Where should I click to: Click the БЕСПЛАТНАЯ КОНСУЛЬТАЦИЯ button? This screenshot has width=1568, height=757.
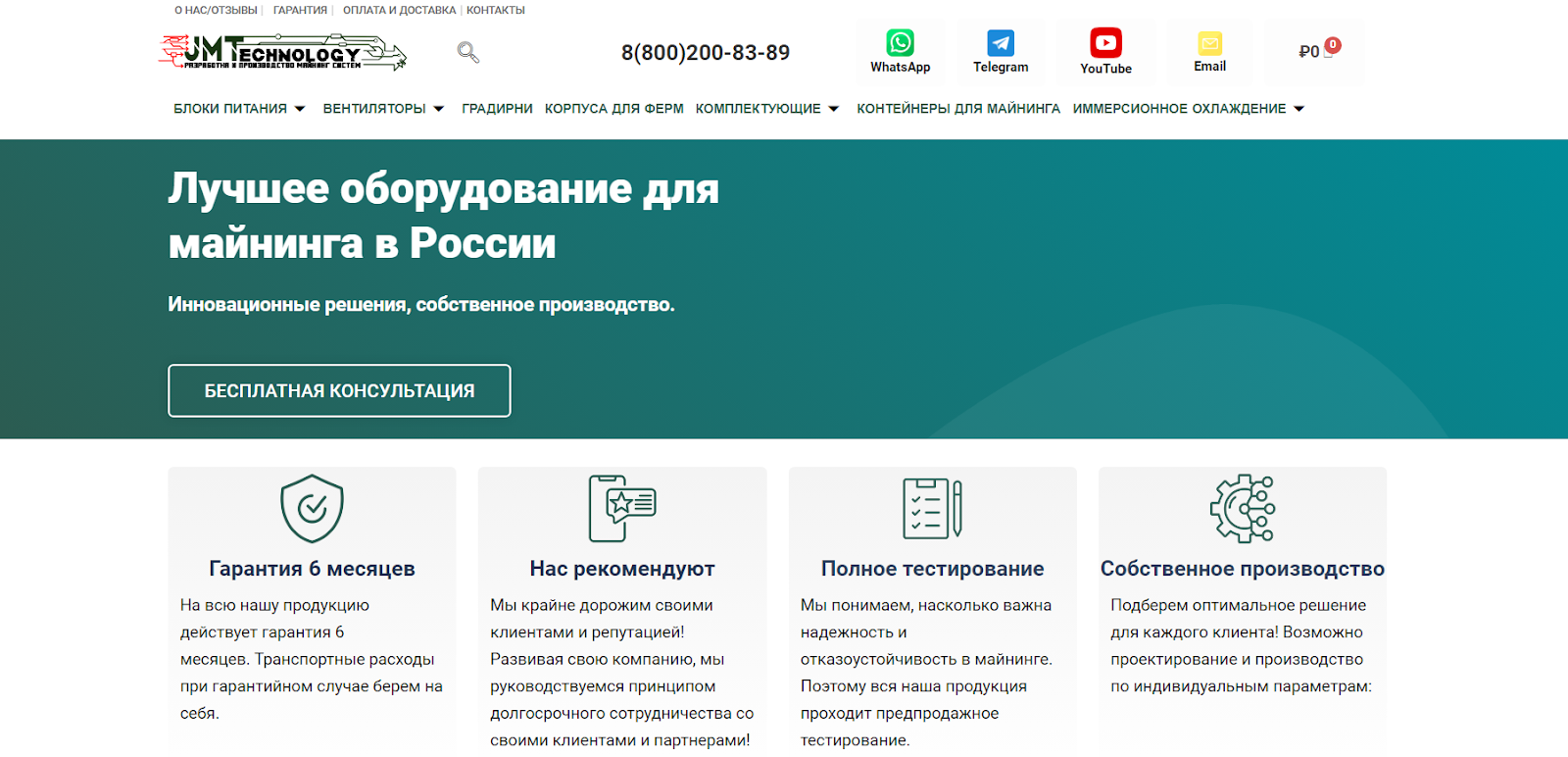pyautogui.click(x=339, y=390)
